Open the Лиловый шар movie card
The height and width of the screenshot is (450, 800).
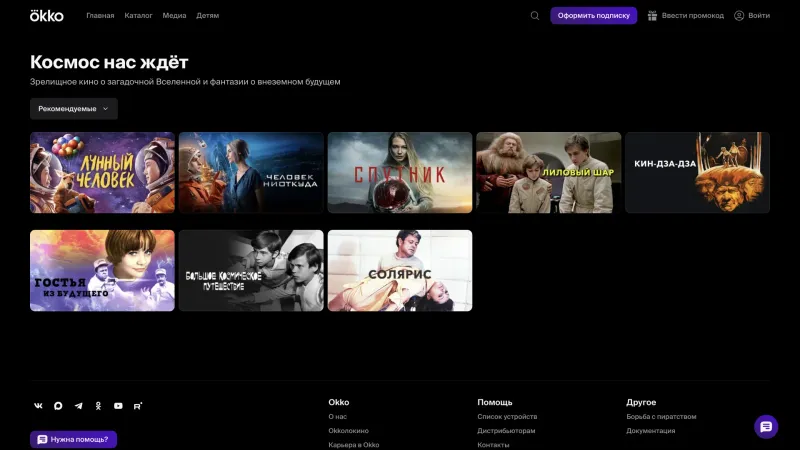(x=548, y=172)
